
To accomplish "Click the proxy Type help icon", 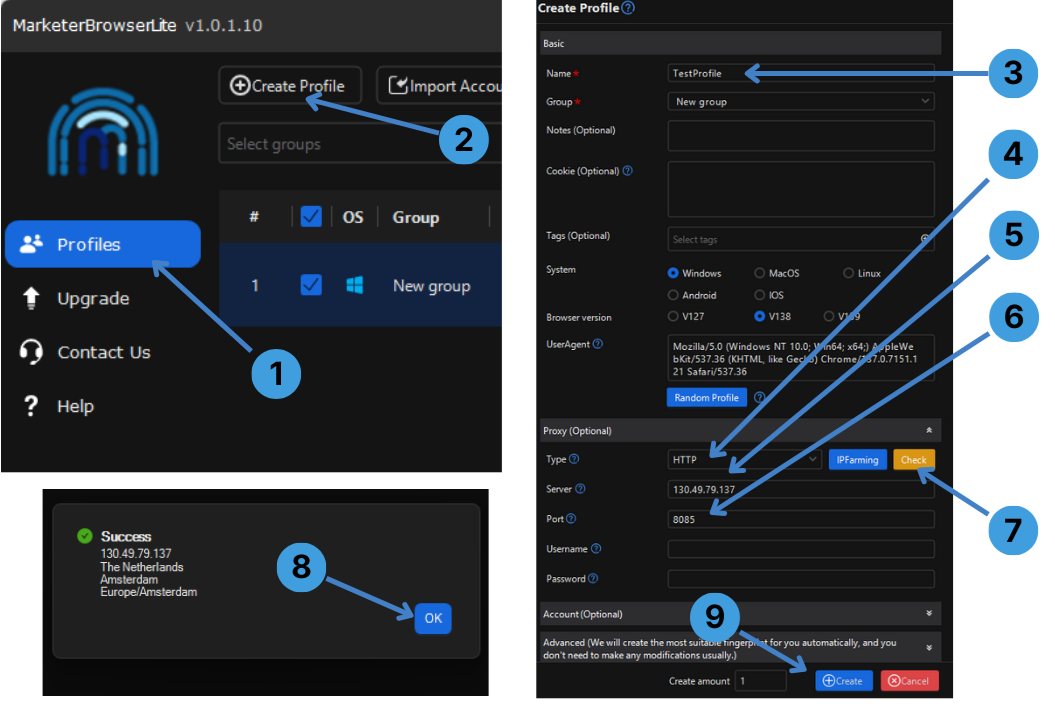I will [x=574, y=459].
